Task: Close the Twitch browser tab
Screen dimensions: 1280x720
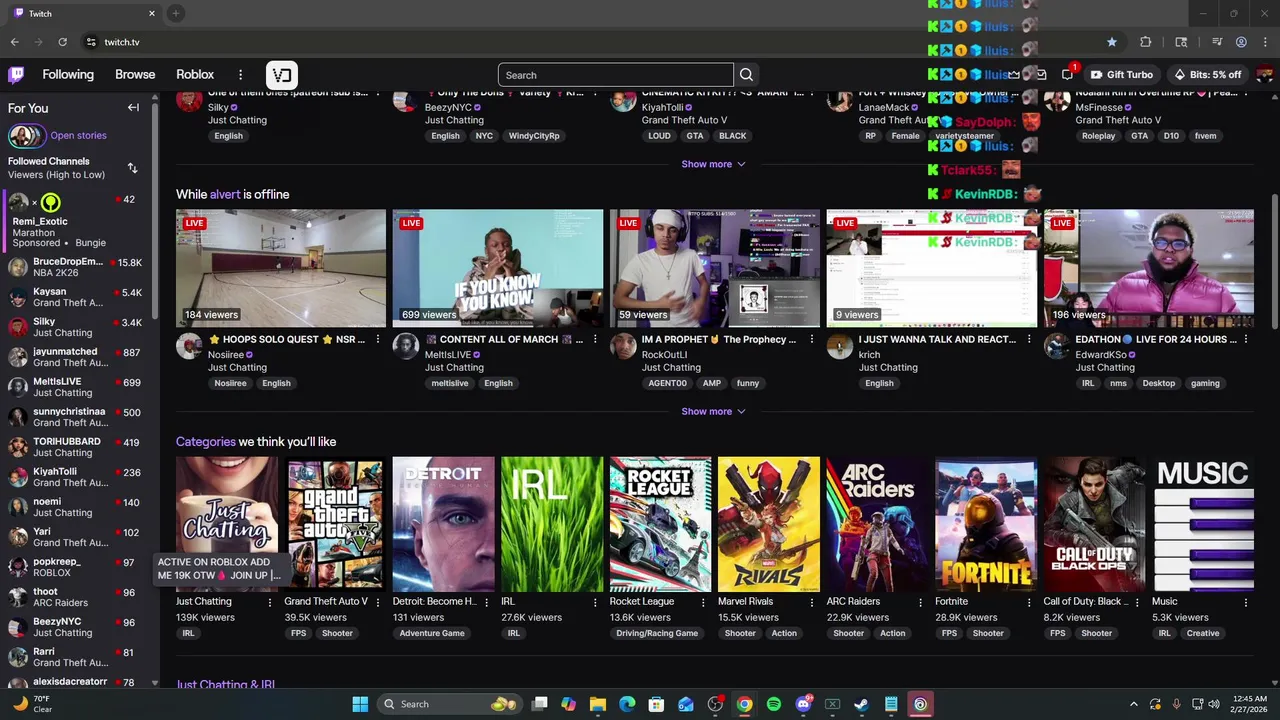Action: [x=152, y=13]
